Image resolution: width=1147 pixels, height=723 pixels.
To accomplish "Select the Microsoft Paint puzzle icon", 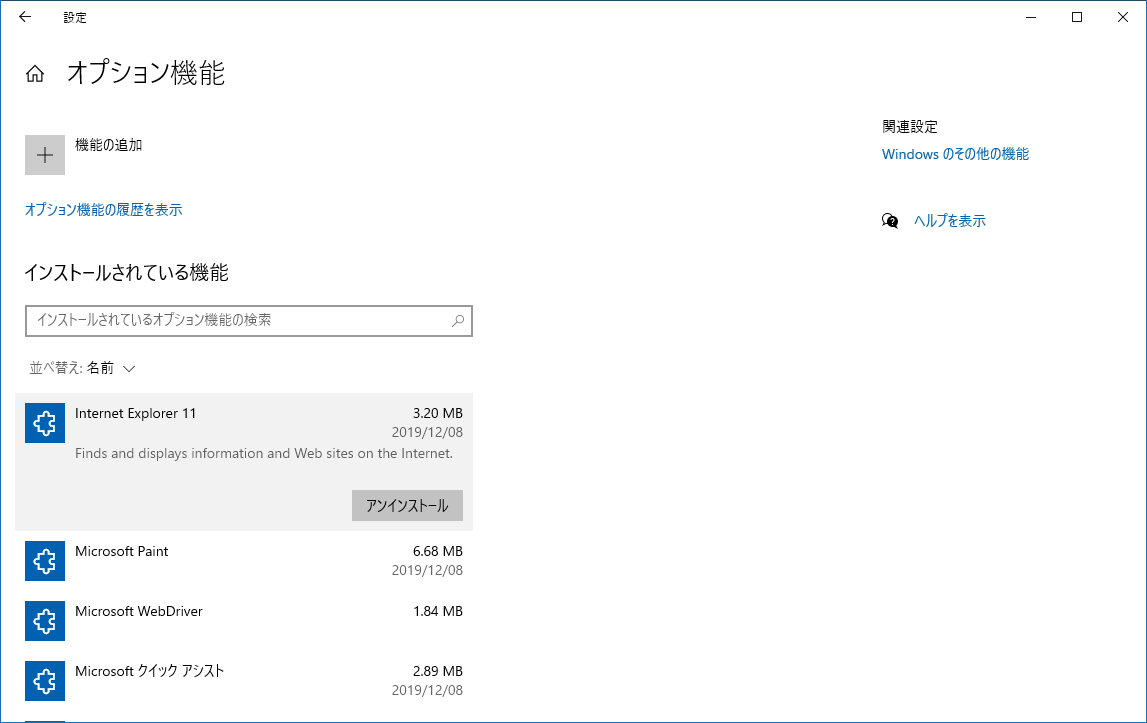I will pos(45,561).
